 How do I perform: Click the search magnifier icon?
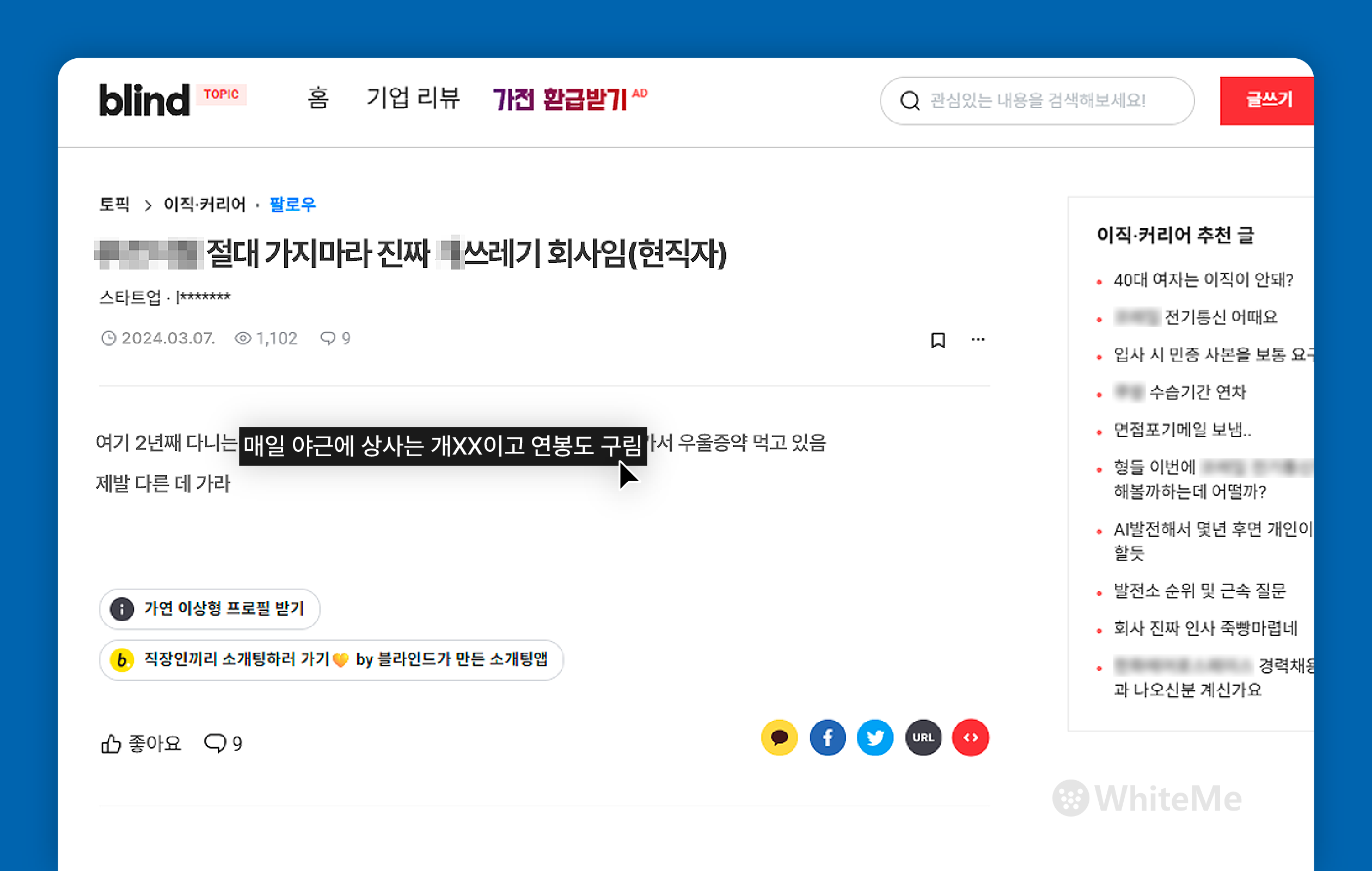(910, 101)
